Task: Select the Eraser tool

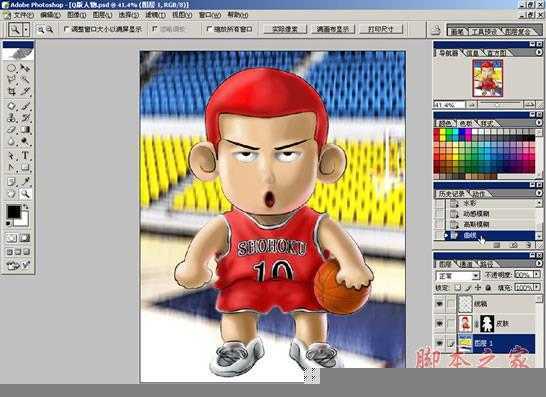Action: point(11,130)
